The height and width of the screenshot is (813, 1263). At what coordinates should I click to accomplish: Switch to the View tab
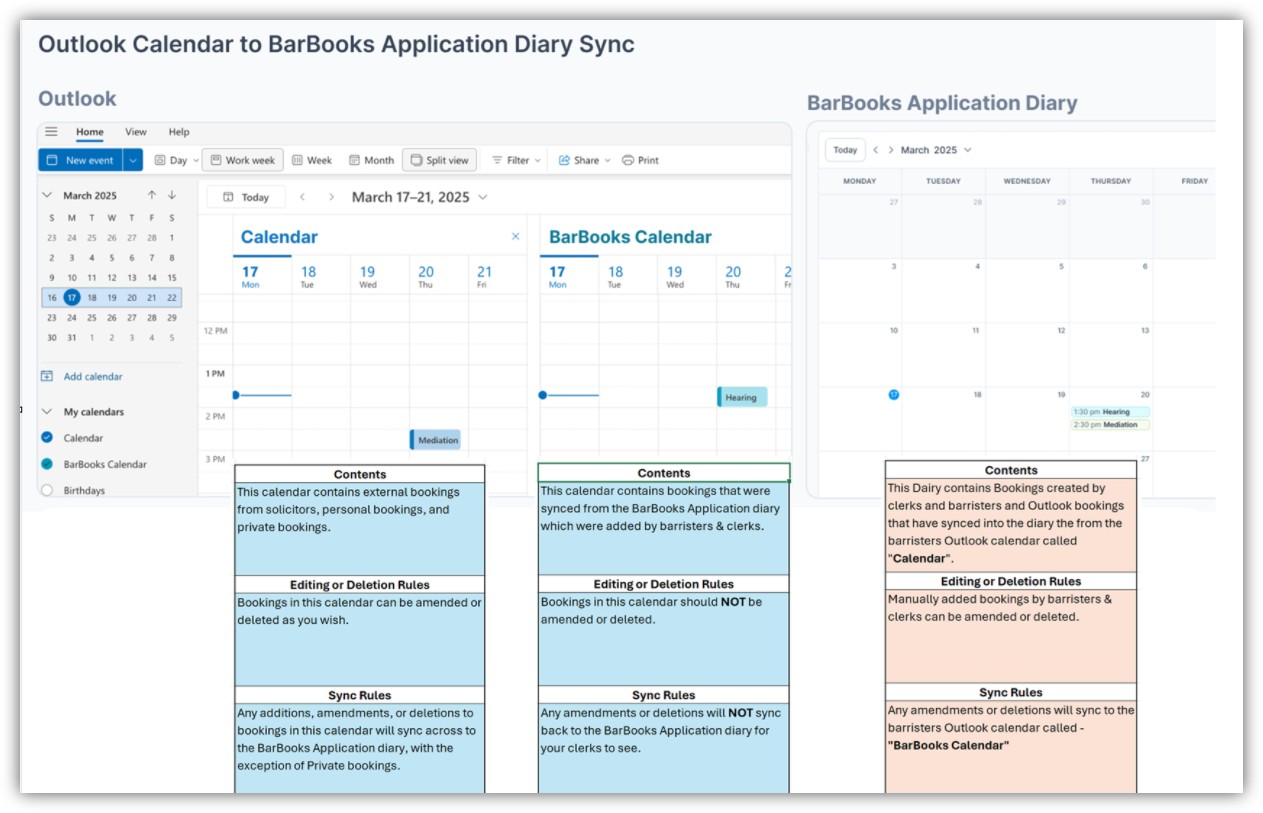coord(136,132)
